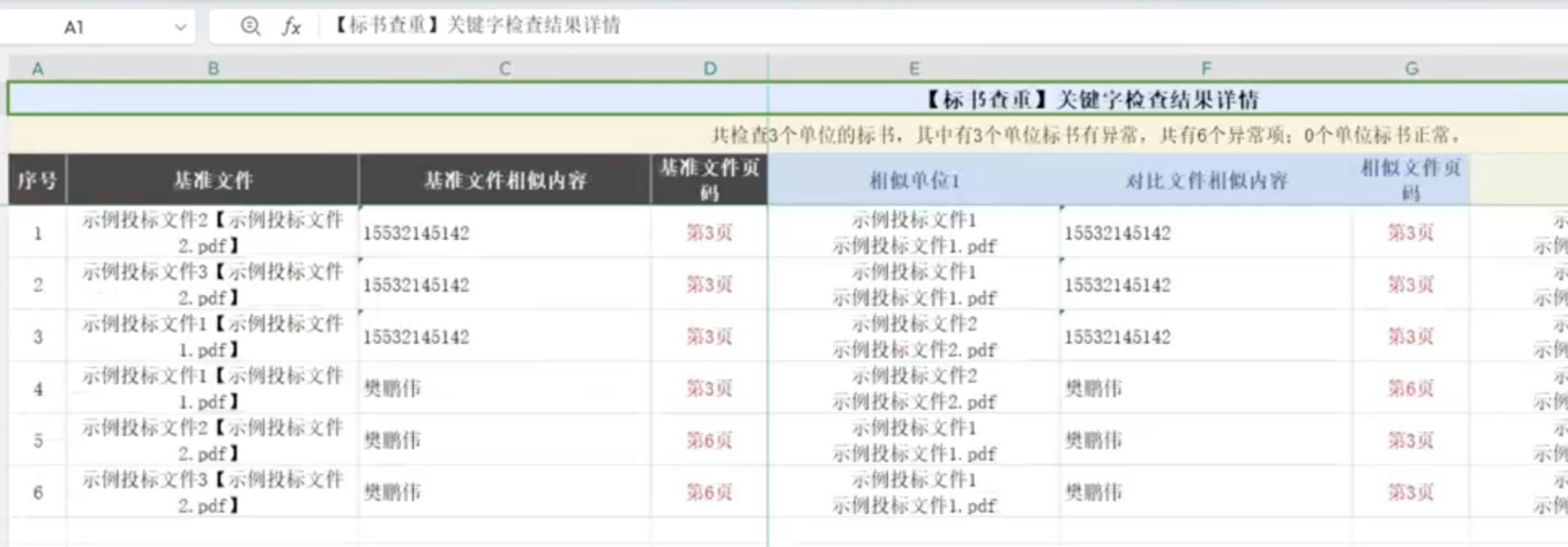Click row 1 基准文件 cell 示例投标文件2

(x=213, y=233)
